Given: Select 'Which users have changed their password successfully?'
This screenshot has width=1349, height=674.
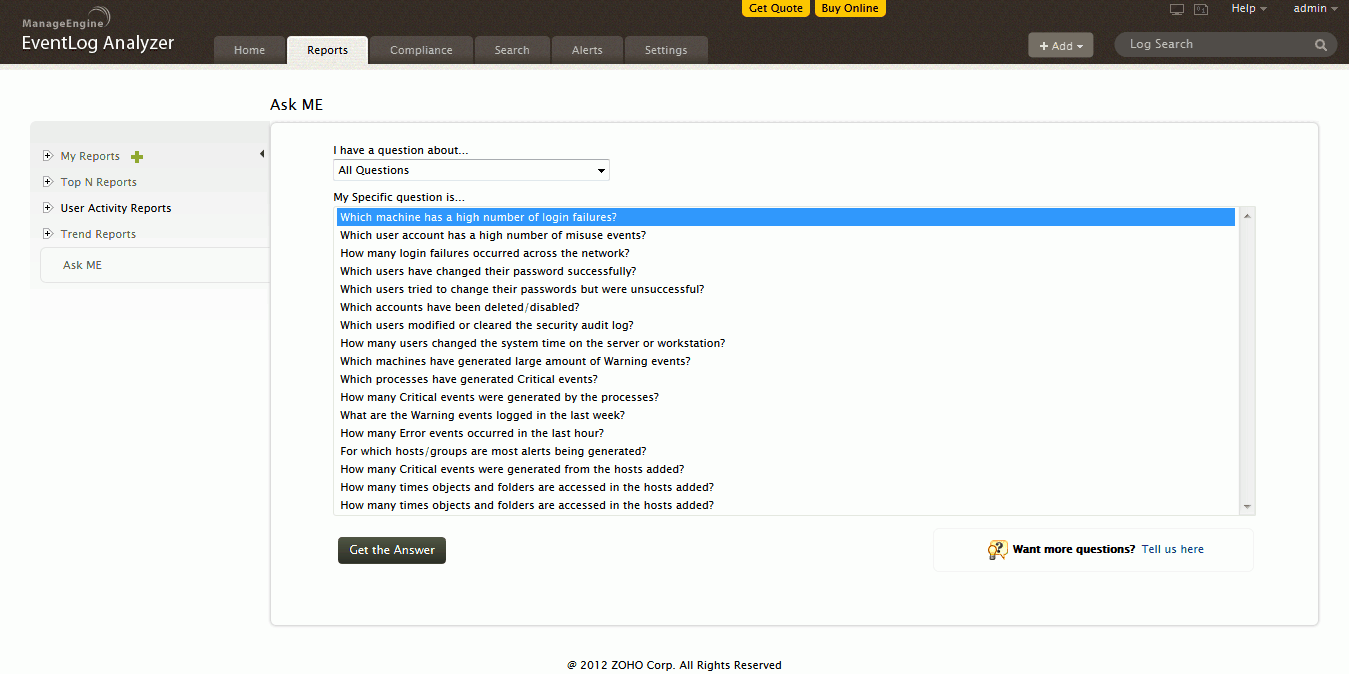Looking at the screenshot, I should click(x=786, y=271).
